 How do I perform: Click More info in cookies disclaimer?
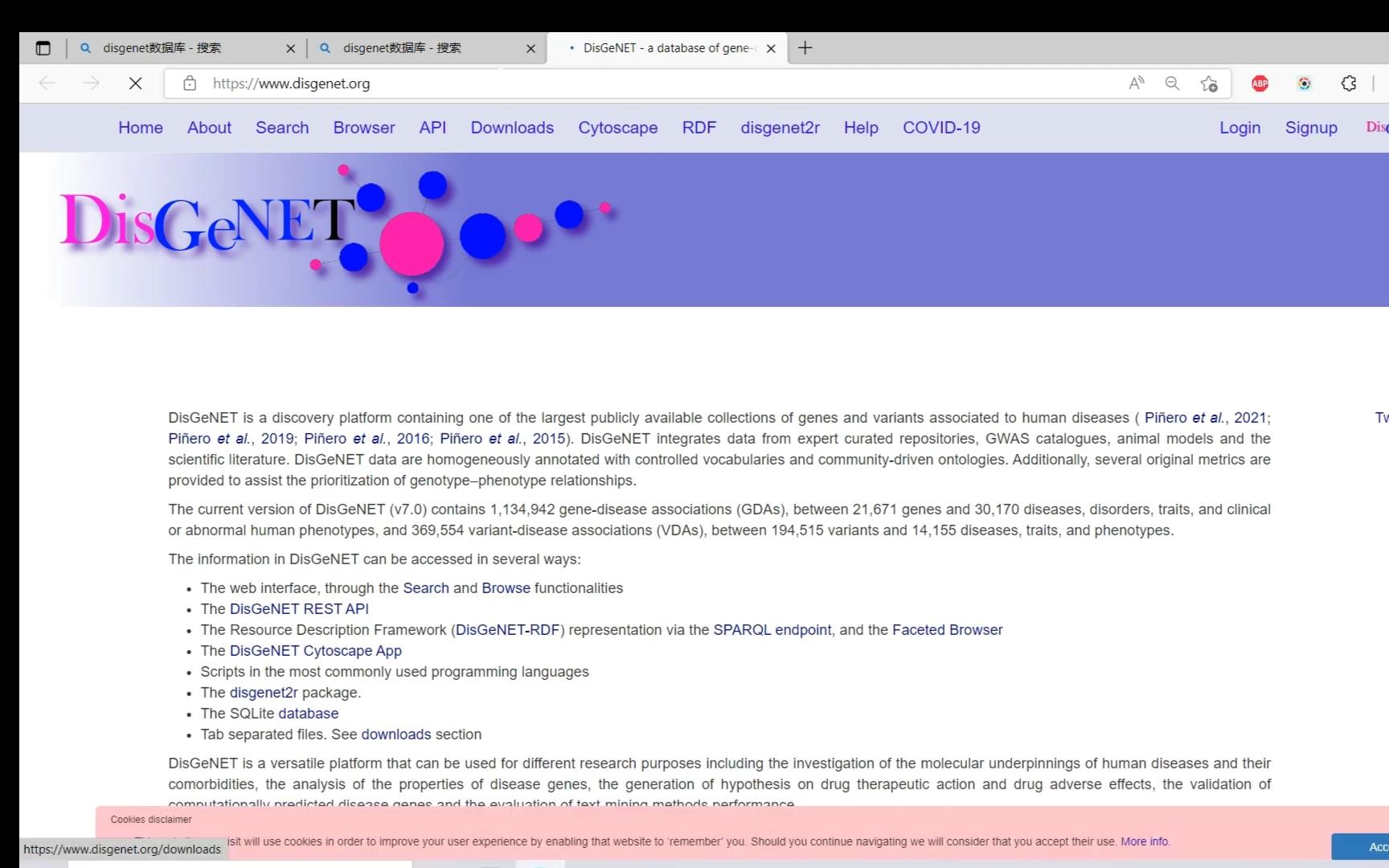tap(1145, 841)
